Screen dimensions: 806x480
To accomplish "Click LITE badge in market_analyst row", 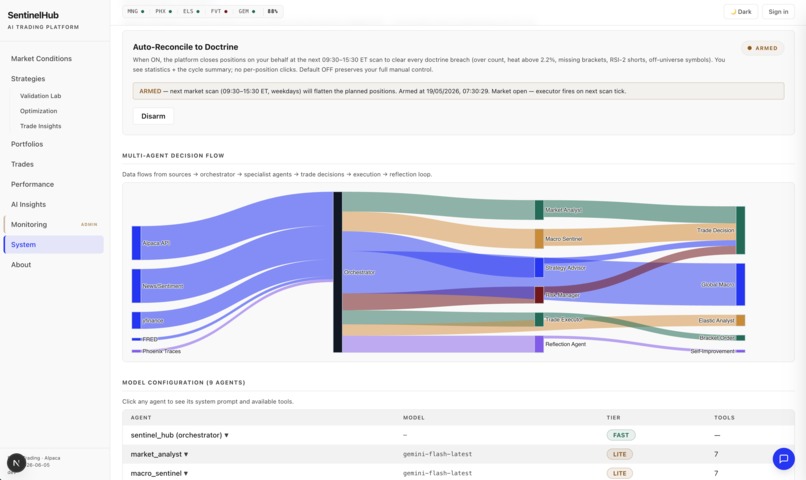I will point(619,454).
